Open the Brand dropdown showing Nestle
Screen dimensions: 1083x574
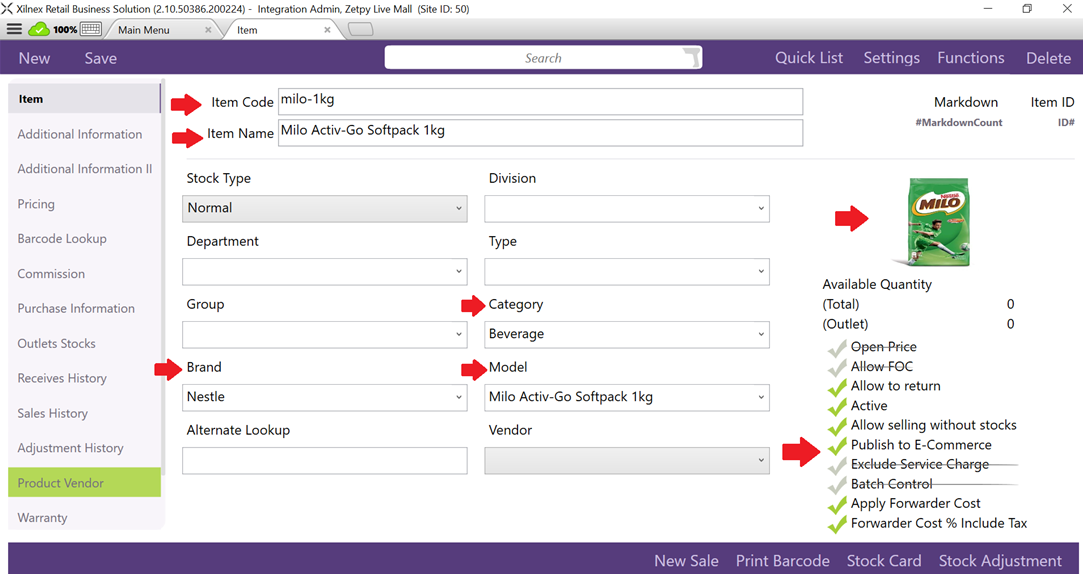click(325, 397)
